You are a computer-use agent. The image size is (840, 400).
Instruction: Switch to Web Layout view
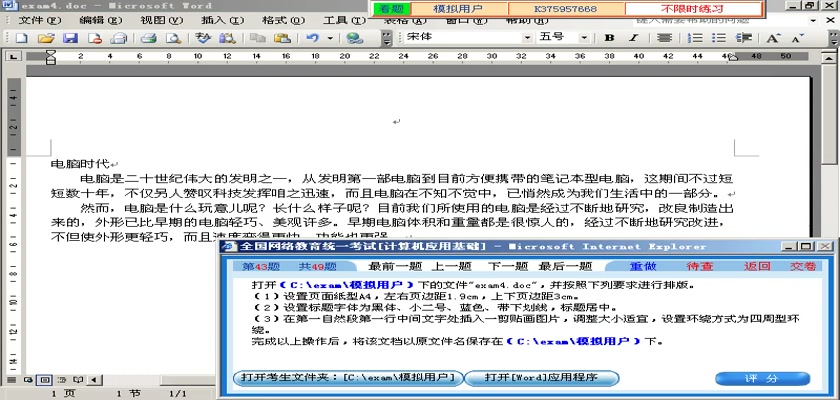click(28, 380)
